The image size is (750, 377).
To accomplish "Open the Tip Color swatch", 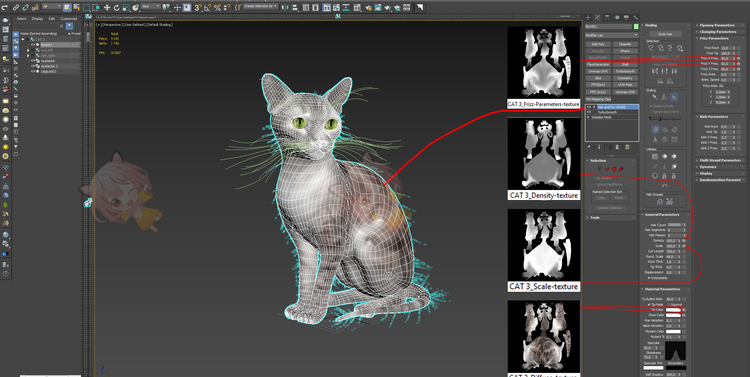I will click(x=673, y=310).
